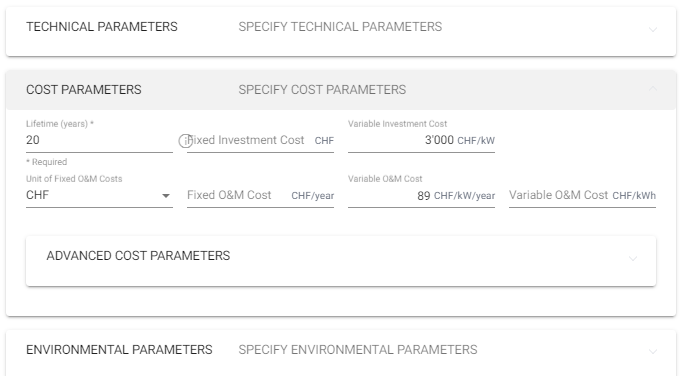
Task: Click the info icon beside Fixed Investment Cost
Action: click(185, 141)
